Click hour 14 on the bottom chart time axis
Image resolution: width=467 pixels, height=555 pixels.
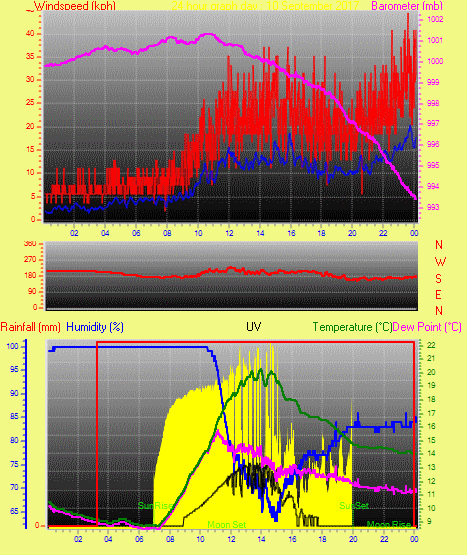(261, 539)
